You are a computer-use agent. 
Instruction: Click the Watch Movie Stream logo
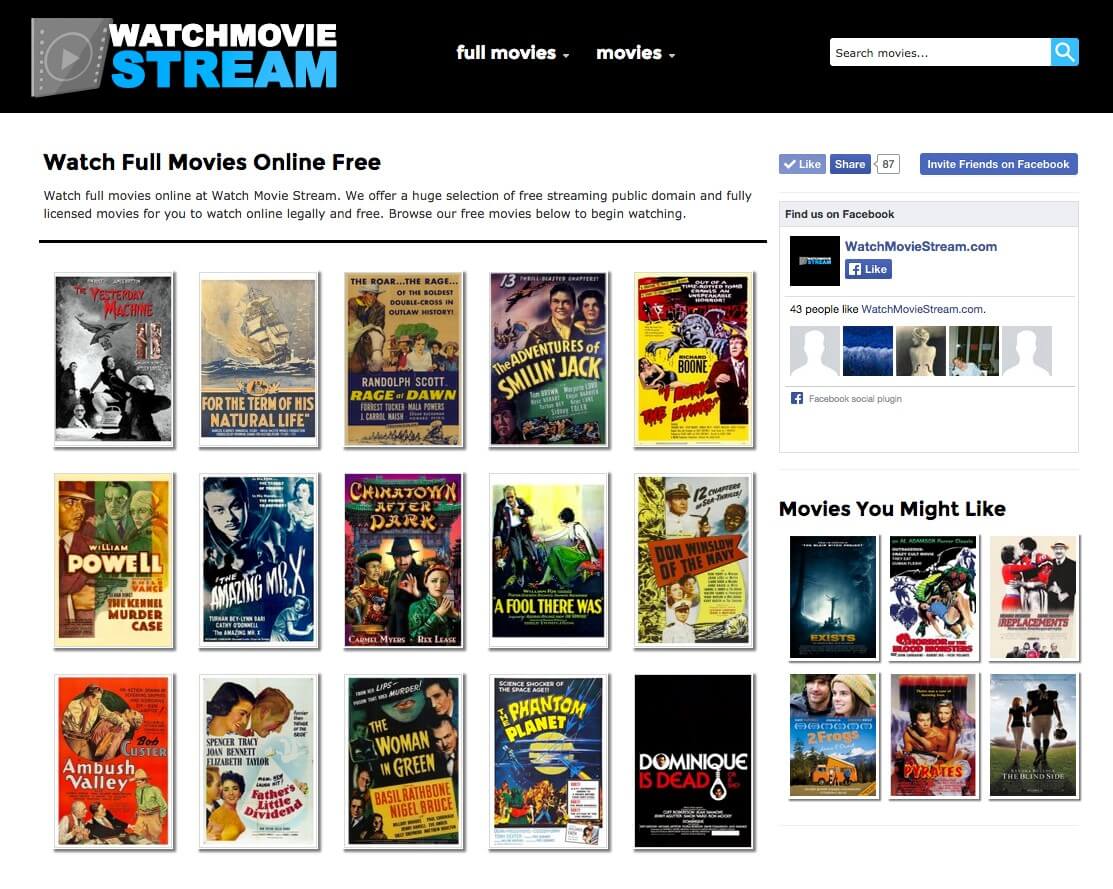pyautogui.click(x=184, y=57)
